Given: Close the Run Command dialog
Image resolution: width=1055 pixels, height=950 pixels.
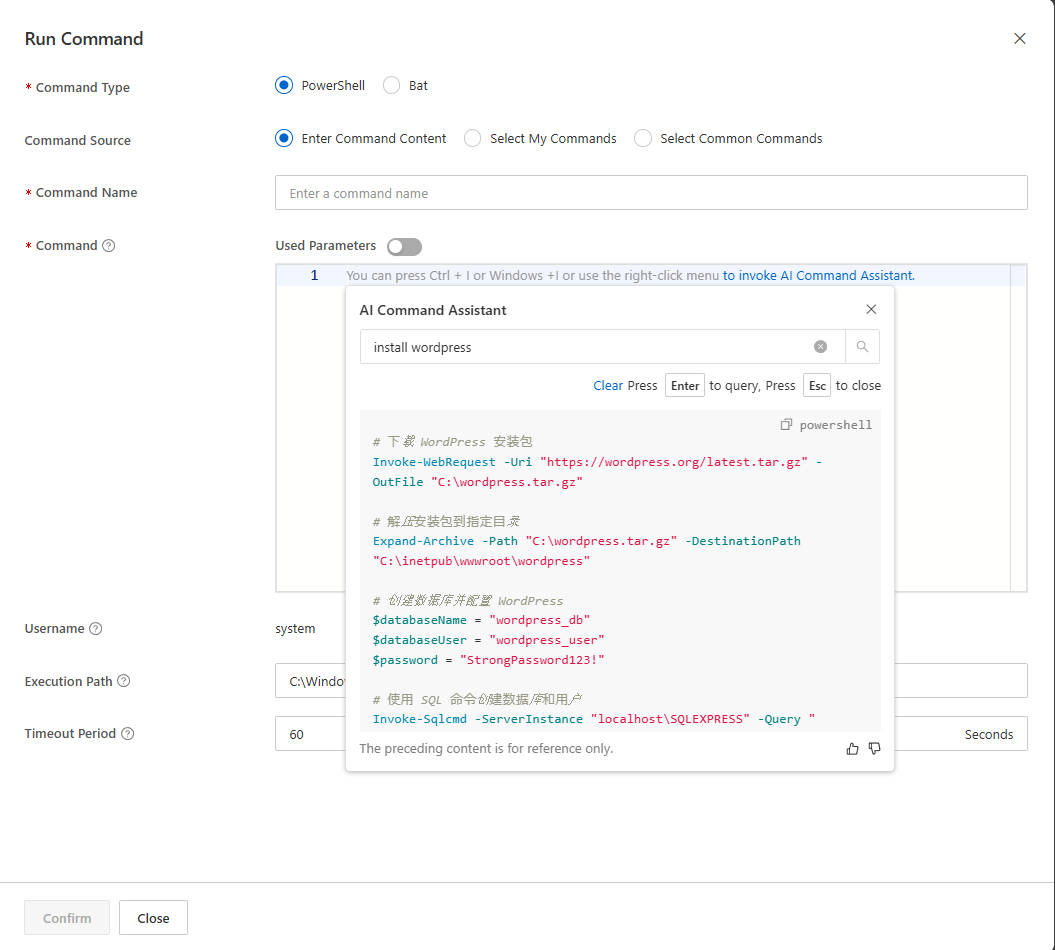Looking at the screenshot, I should (x=1019, y=39).
